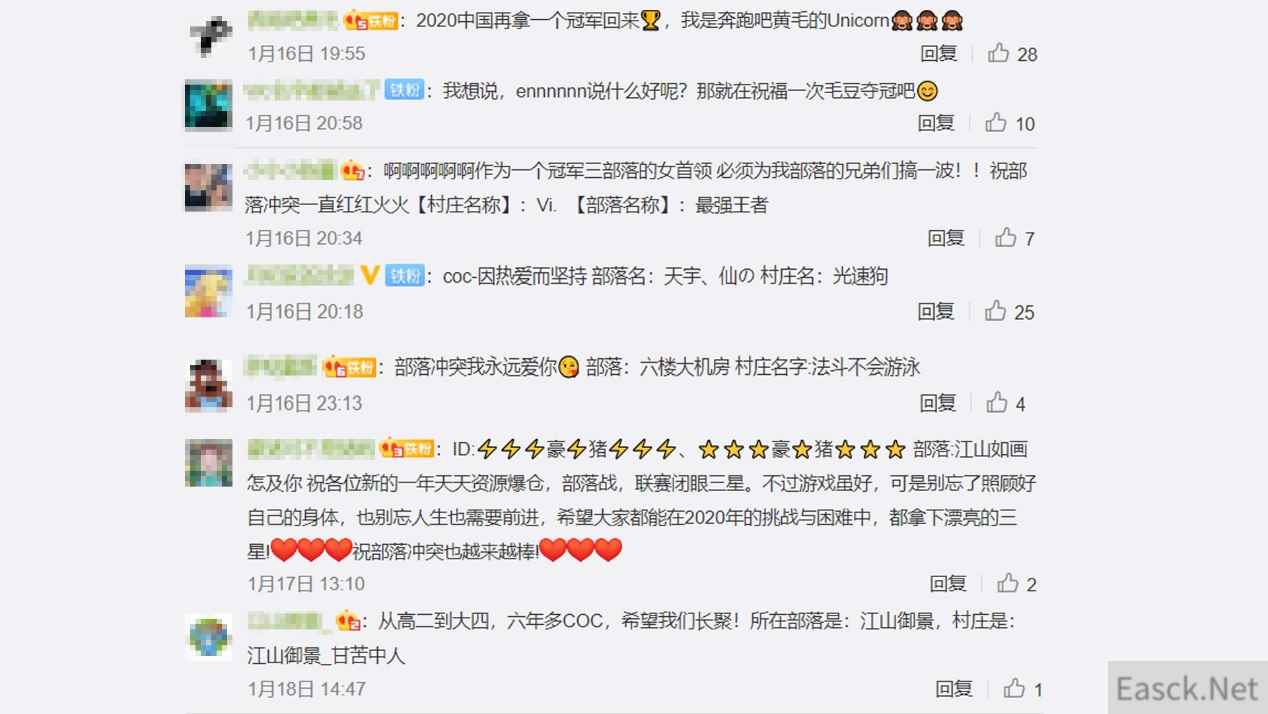Open avatar of the 江山御景 commenter
This screenshot has width=1268, height=714.
pyautogui.click(x=209, y=636)
